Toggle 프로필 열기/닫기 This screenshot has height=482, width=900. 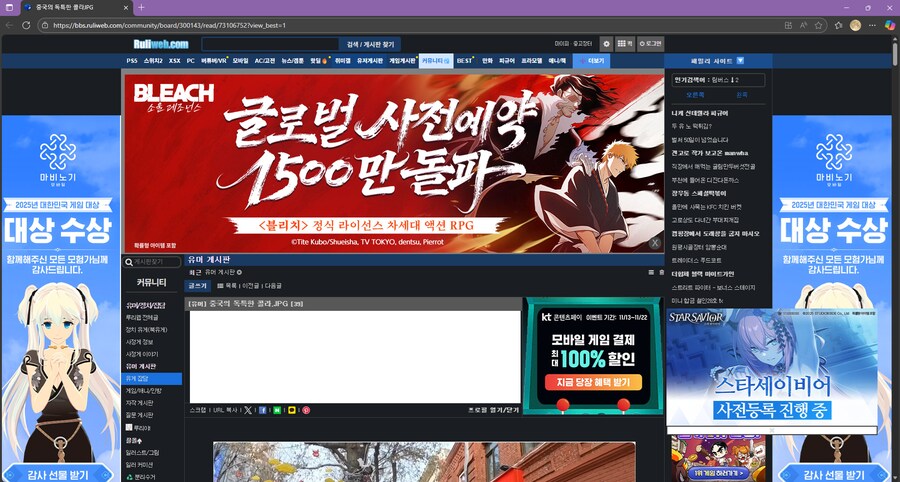click(494, 410)
